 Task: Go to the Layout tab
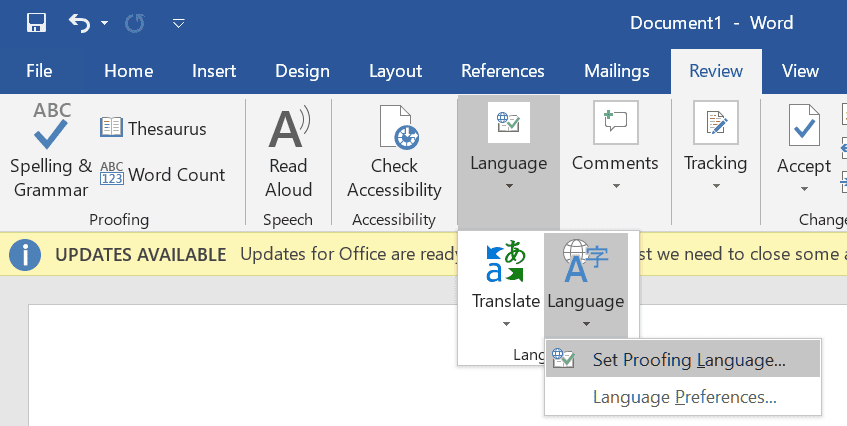click(395, 71)
